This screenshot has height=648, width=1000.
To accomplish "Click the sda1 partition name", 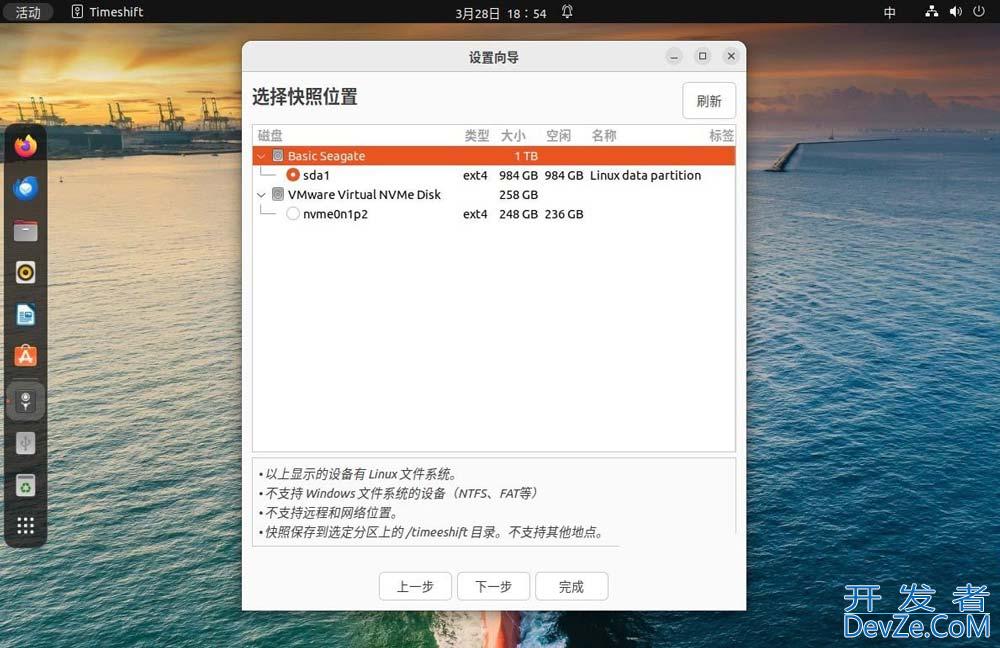I will pos(316,175).
